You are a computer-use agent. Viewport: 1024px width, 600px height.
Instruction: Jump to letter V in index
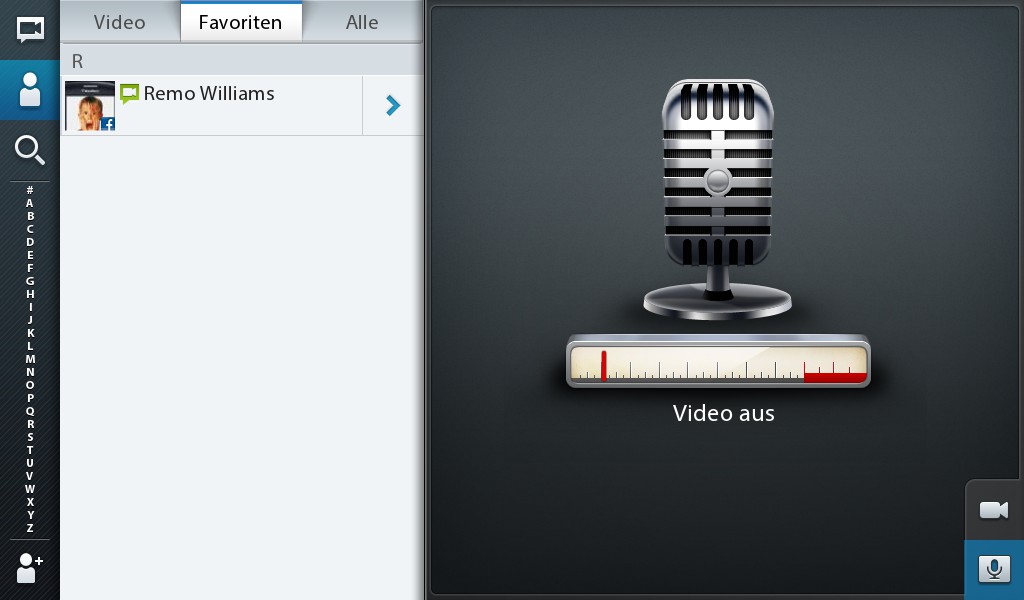click(30, 476)
